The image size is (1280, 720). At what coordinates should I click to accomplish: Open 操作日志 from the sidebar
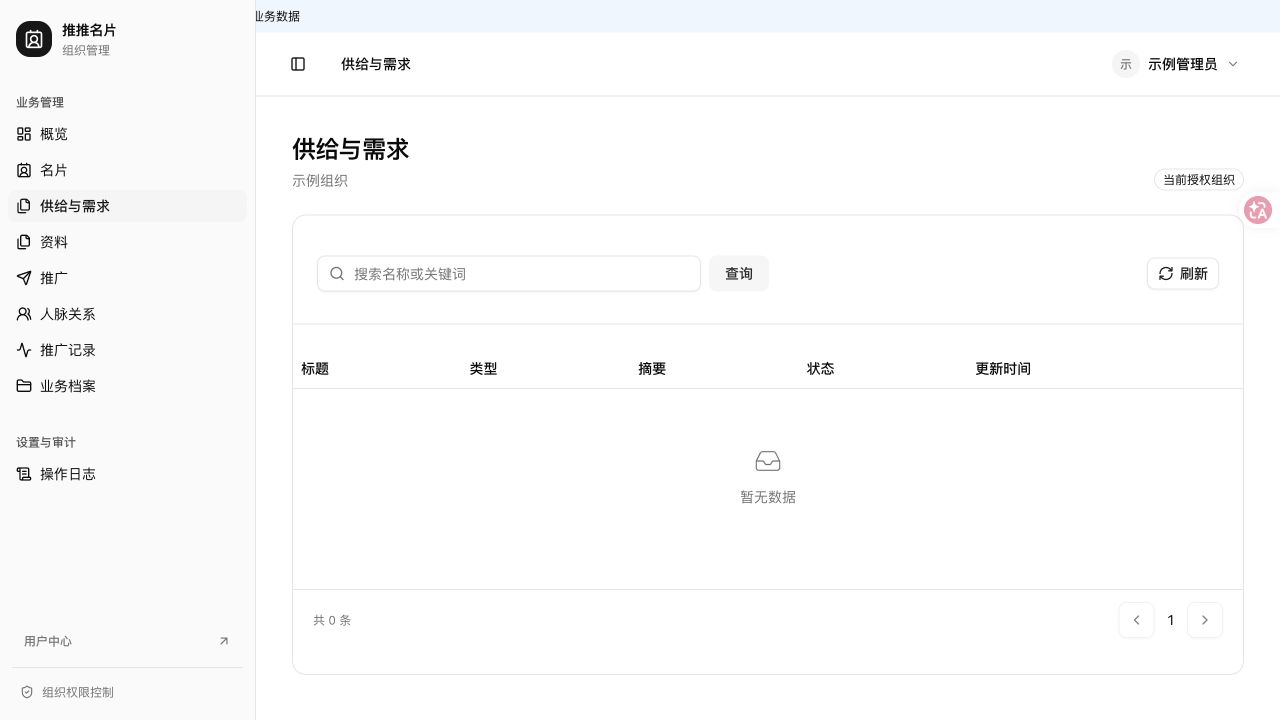pos(127,474)
